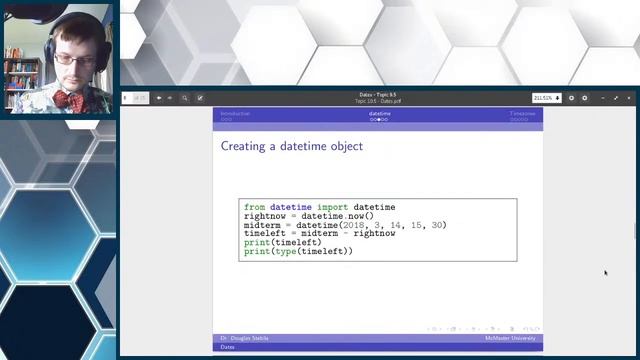Image resolution: width=640 pixels, height=360 pixels.
Task: Go to next page in PDF viewer
Action: pyautogui.click(x=170, y=98)
